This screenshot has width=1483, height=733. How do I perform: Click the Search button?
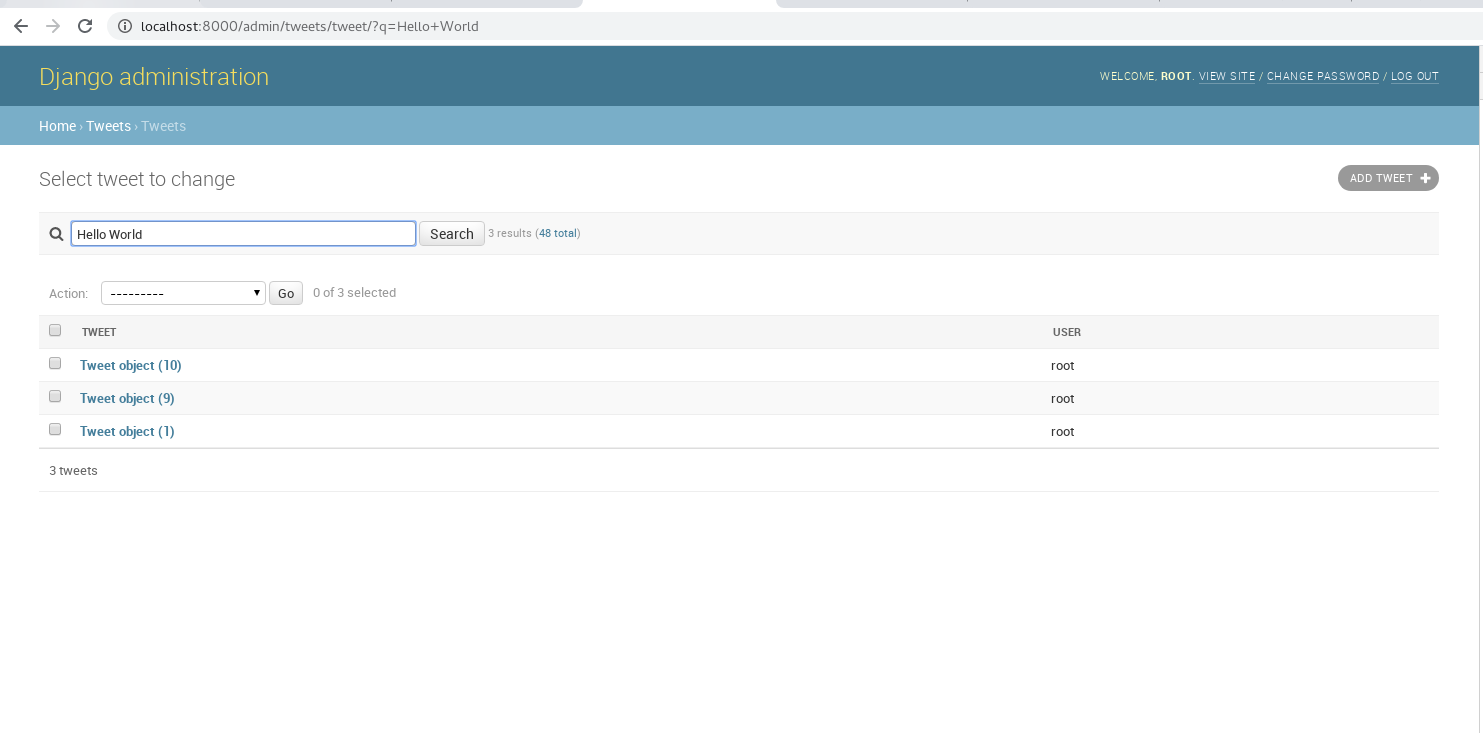(x=452, y=234)
